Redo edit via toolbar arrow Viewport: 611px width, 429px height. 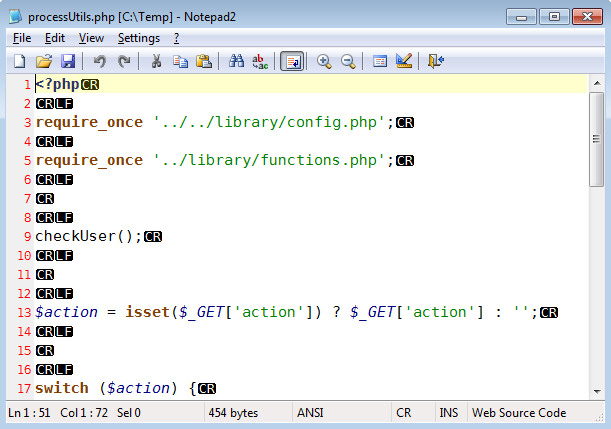tap(124, 61)
